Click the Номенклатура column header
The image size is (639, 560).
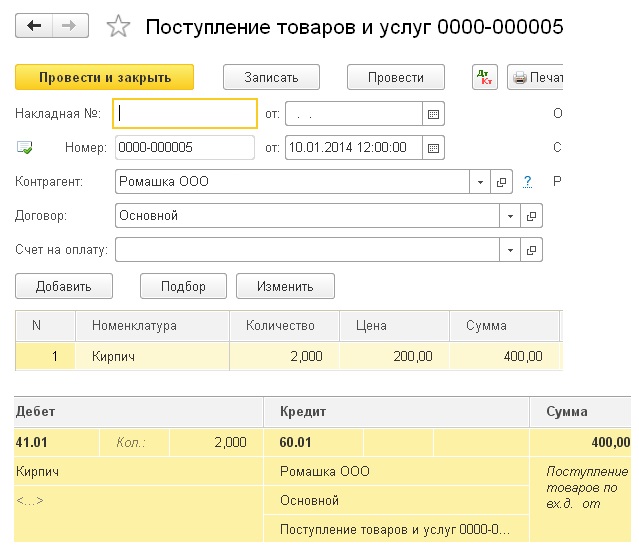(x=152, y=326)
